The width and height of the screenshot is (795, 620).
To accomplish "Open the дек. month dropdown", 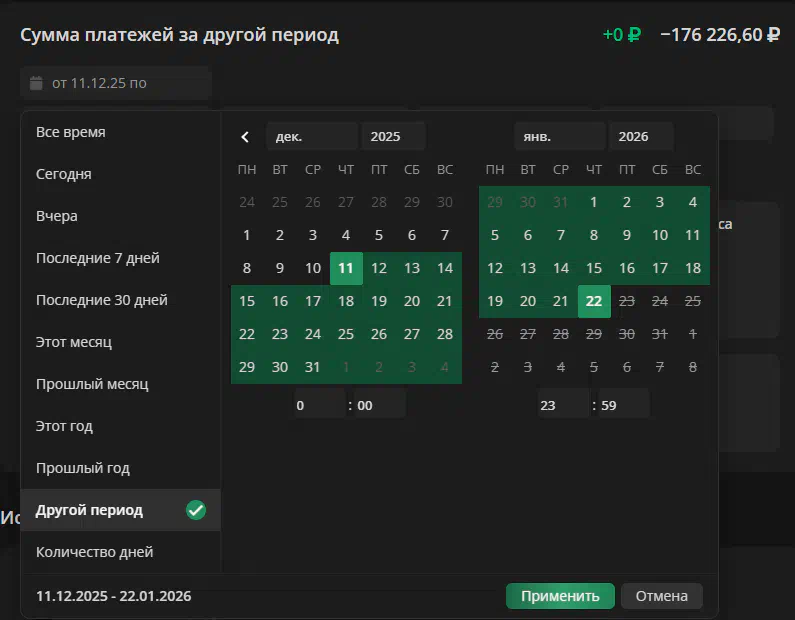I will click(311, 137).
